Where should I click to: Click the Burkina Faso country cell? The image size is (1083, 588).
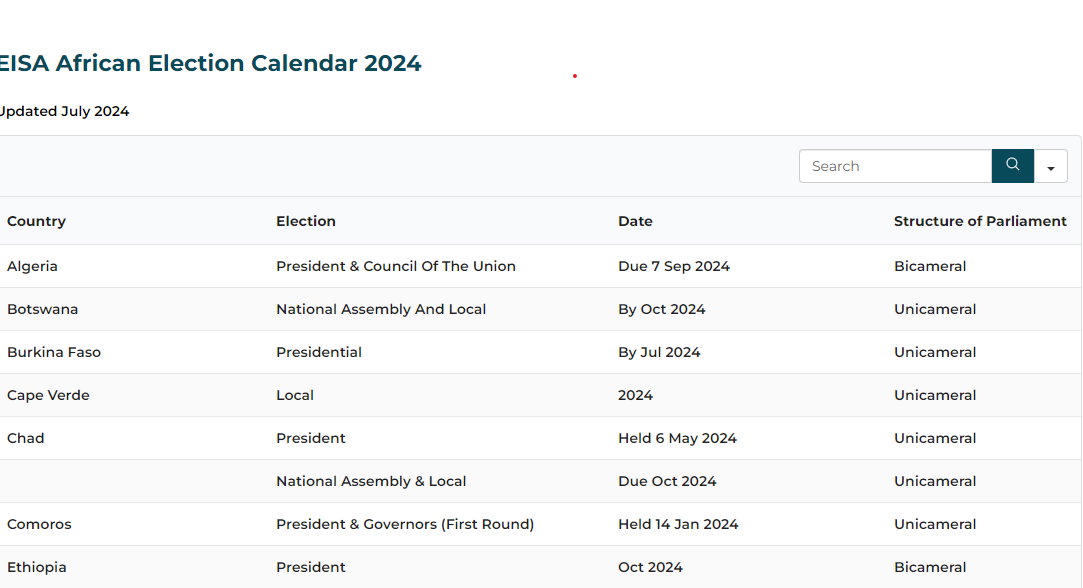(x=54, y=352)
